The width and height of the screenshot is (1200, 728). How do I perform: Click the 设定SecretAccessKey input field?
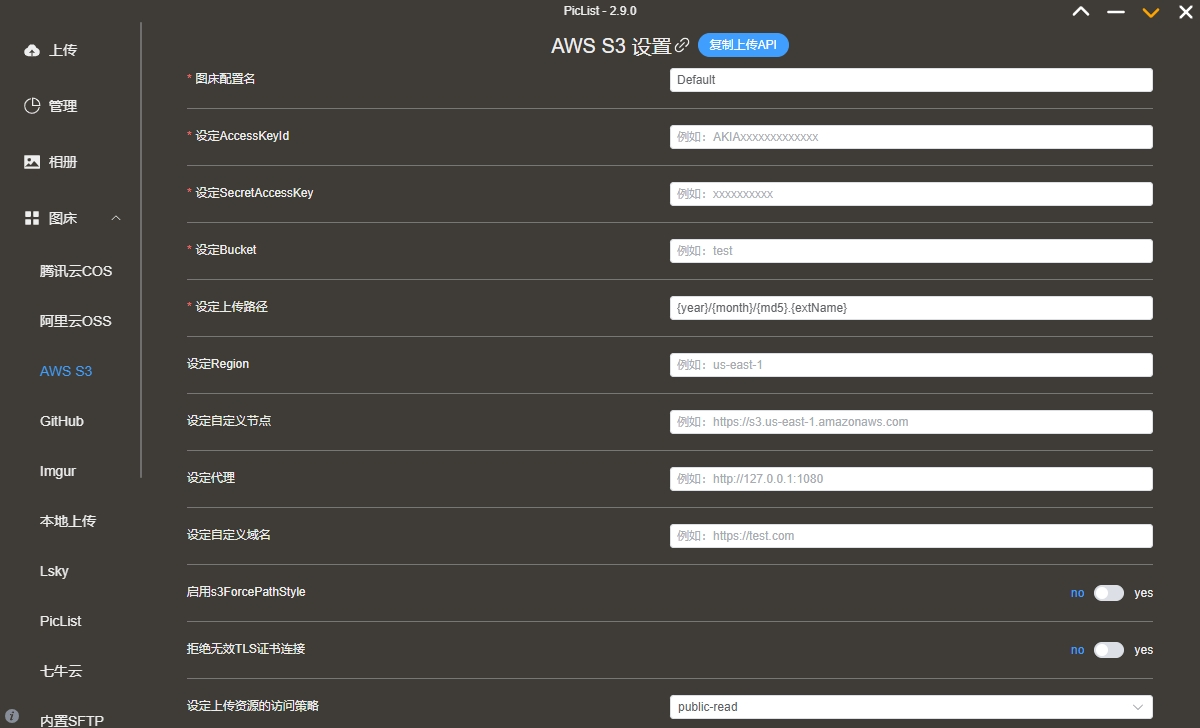tap(911, 194)
